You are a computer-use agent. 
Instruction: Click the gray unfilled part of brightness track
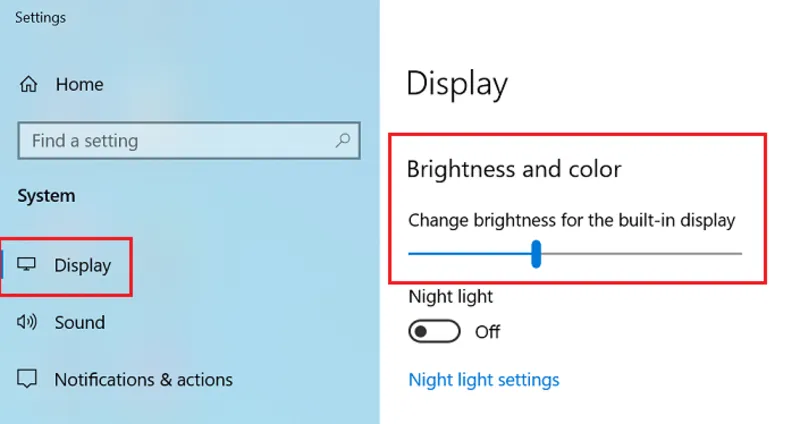(641, 254)
